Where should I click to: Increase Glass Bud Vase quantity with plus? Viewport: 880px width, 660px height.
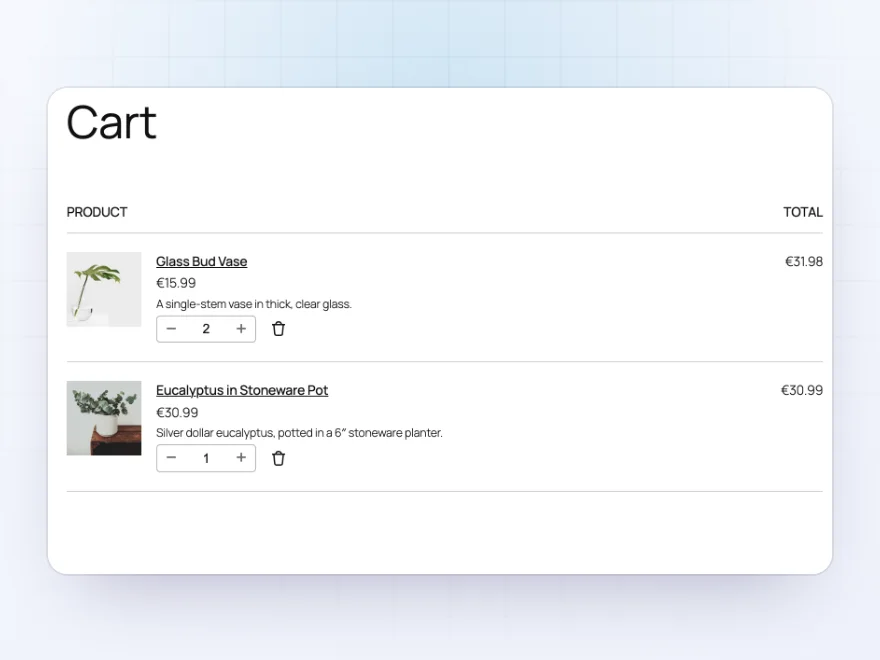[241, 329]
